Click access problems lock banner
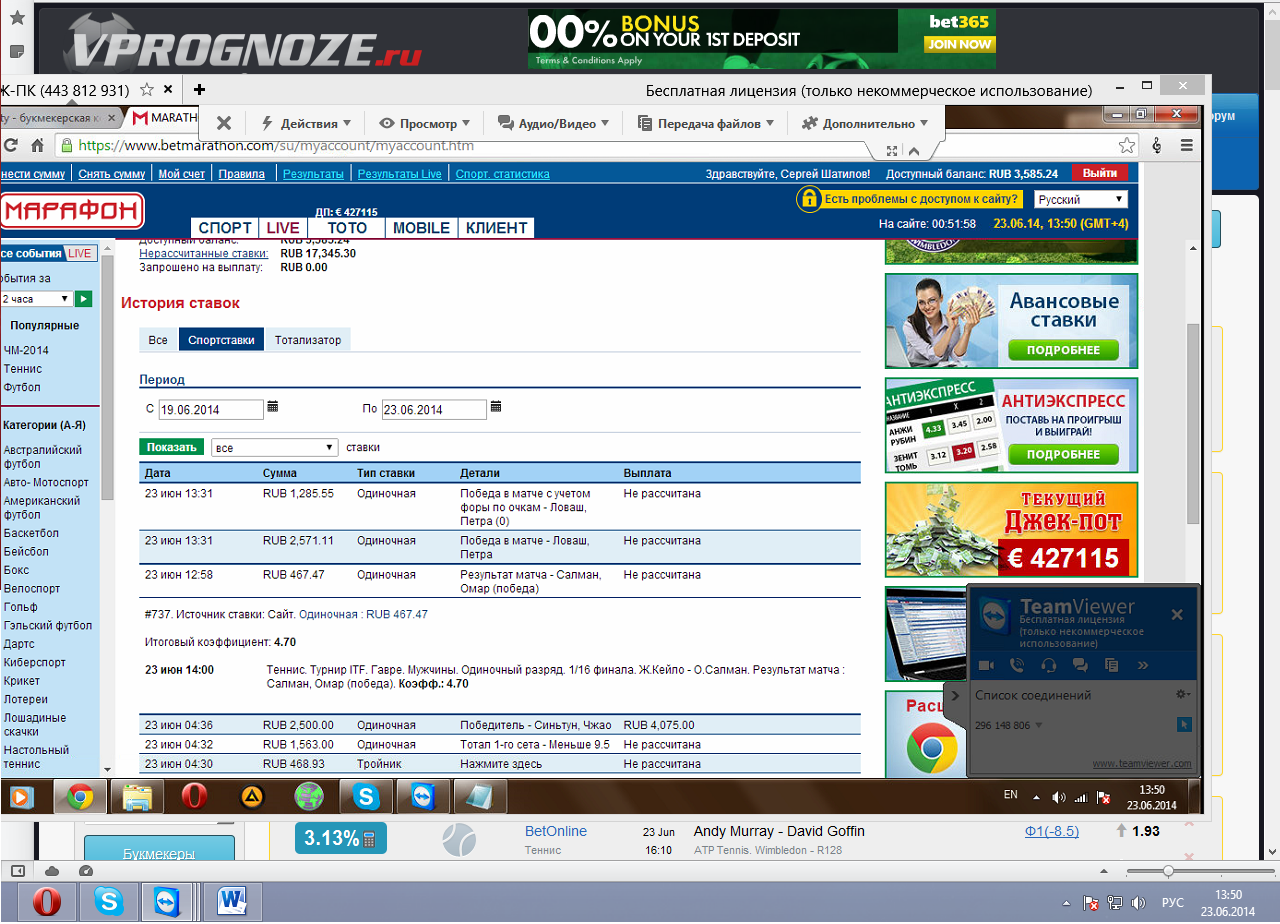Screen dimensions: 1280x924 click(909, 199)
